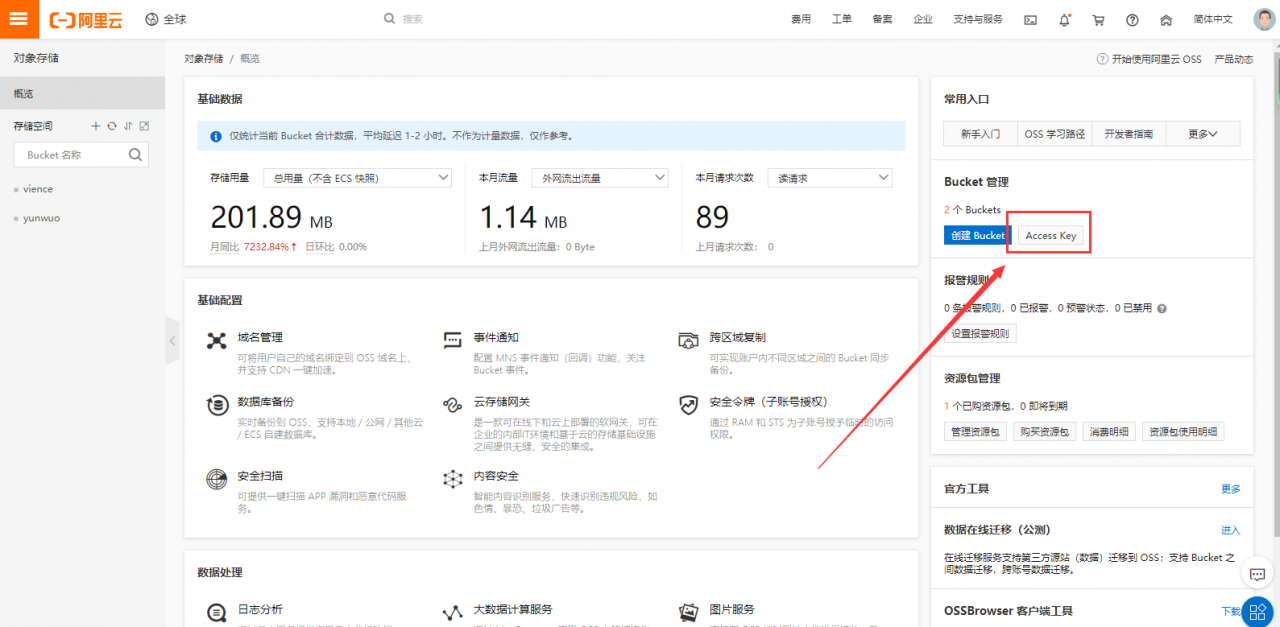Open the shopping cart icon in top bar

coord(1097,18)
